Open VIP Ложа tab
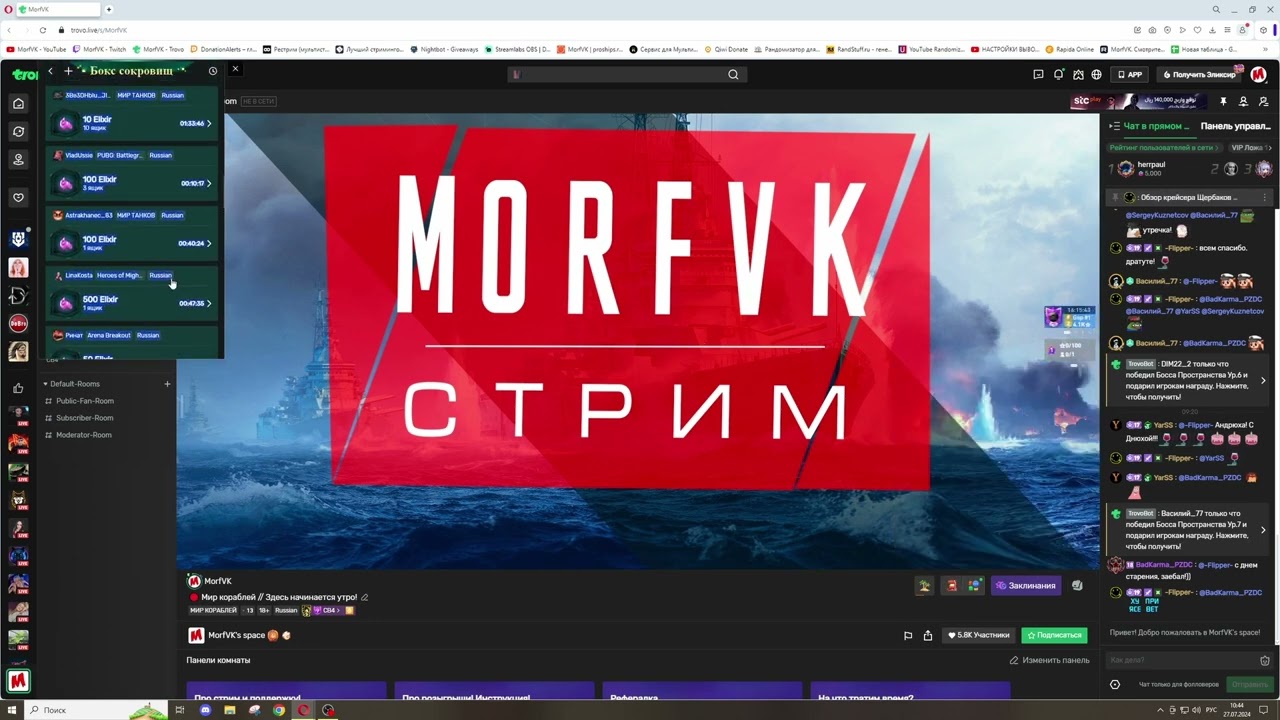Viewport: 1280px width, 720px height. 1247,147
